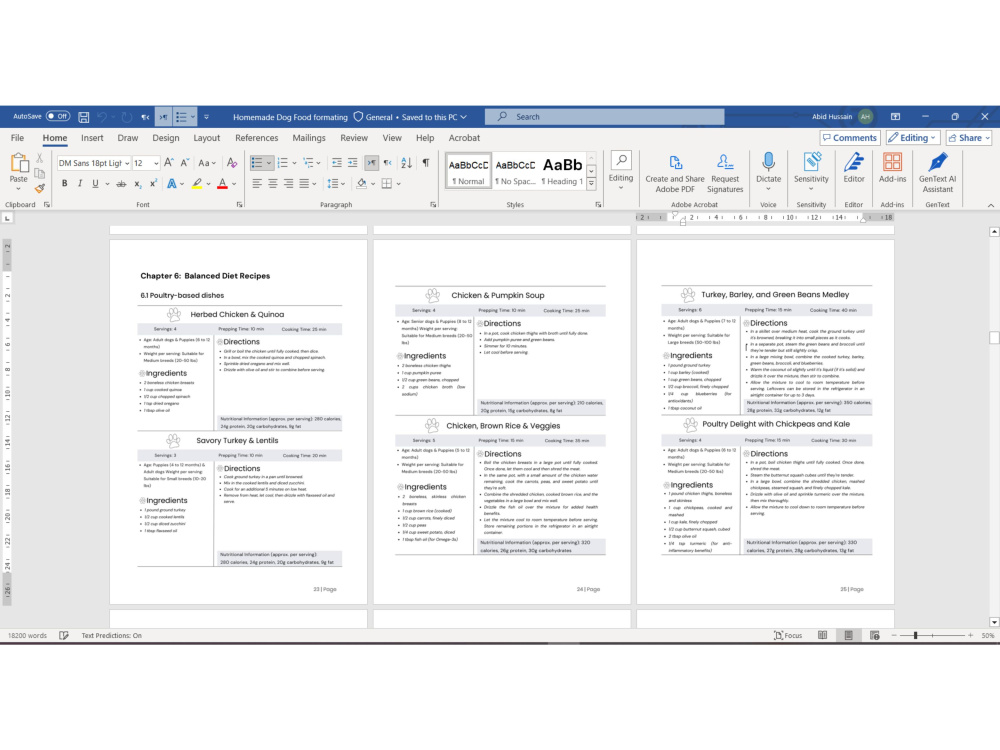Open the Change Case Aa dropdown

[207, 163]
